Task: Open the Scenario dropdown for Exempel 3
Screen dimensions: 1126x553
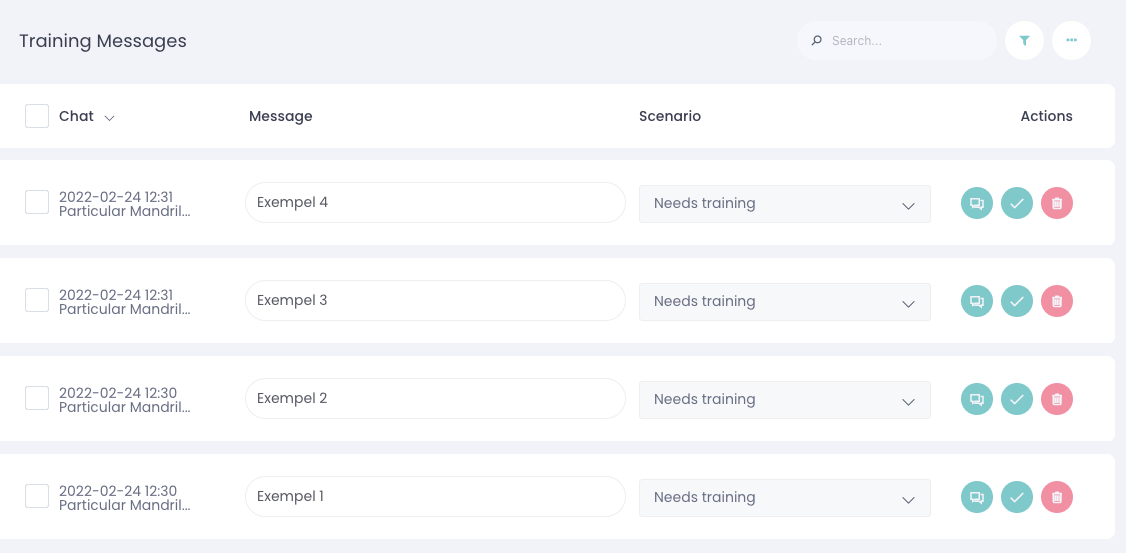Action: tap(784, 302)
